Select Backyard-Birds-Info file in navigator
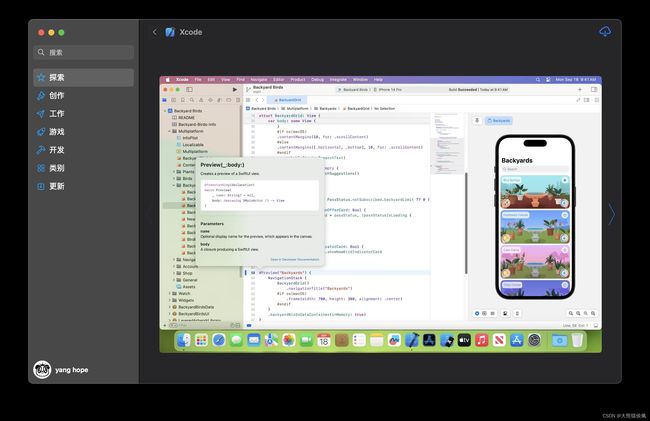This screenshot has width=650, height=421. point(194,124)
